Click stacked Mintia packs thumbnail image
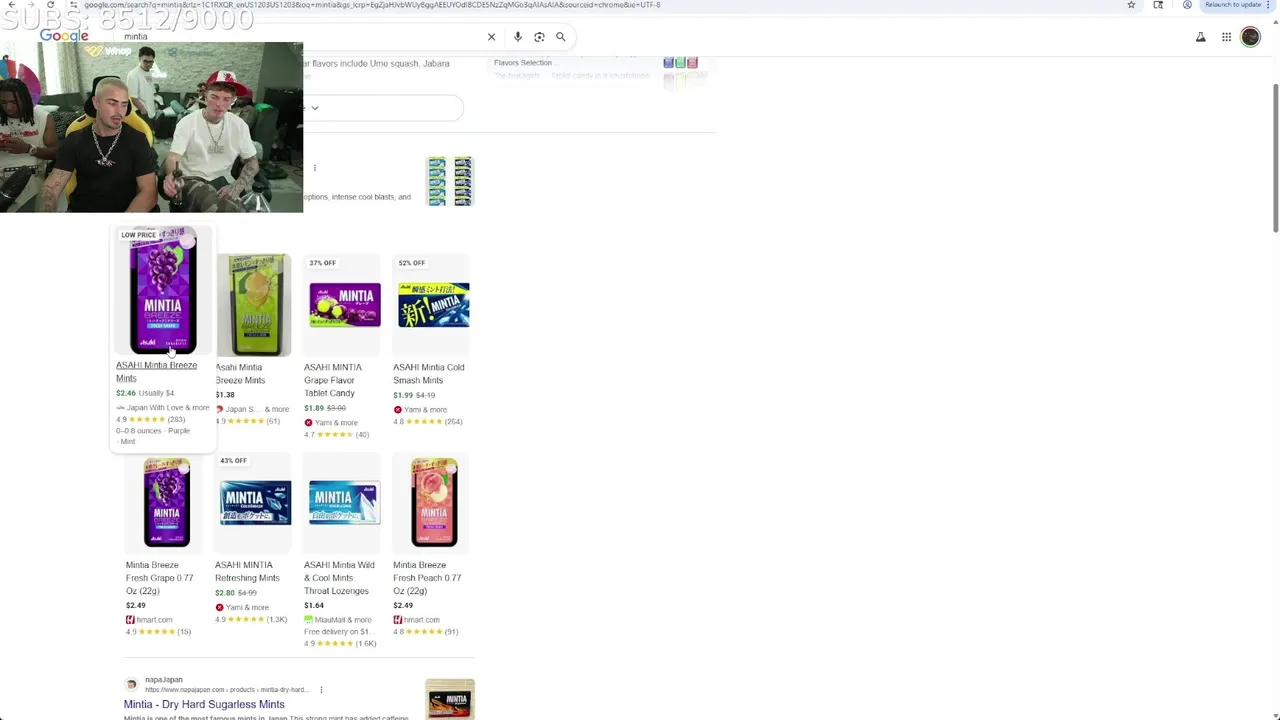Image resolution: width=1280 pixels, height=720 pixels. coord(449,181)
